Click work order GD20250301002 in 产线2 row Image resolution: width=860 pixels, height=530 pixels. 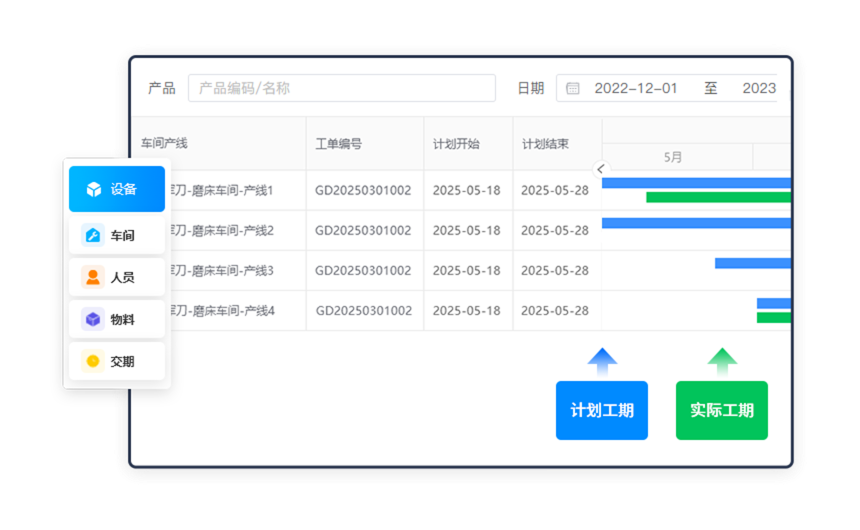[363, 230]
